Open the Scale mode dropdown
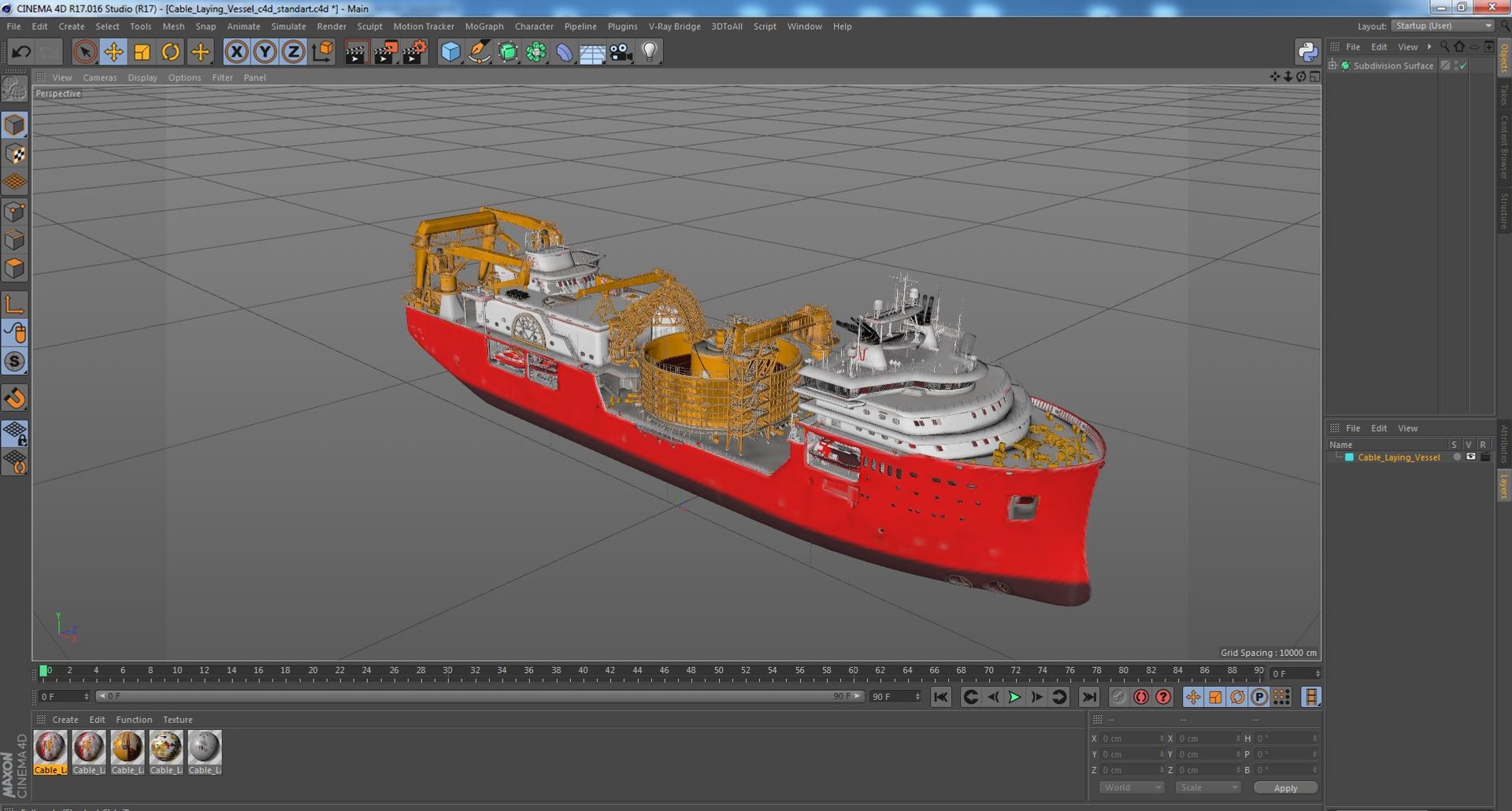 pos(1207,787)
